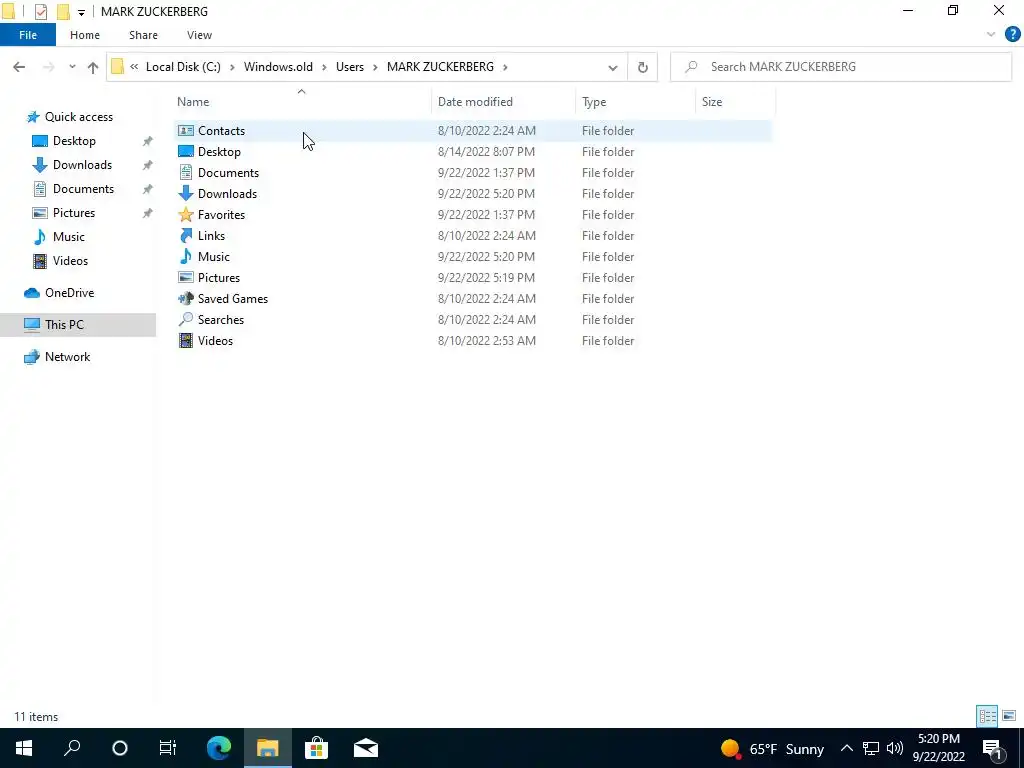Viewport: 1024px width, 768px height.
Task: Open the address bar history dropdown
Action: tap(613, 67)
